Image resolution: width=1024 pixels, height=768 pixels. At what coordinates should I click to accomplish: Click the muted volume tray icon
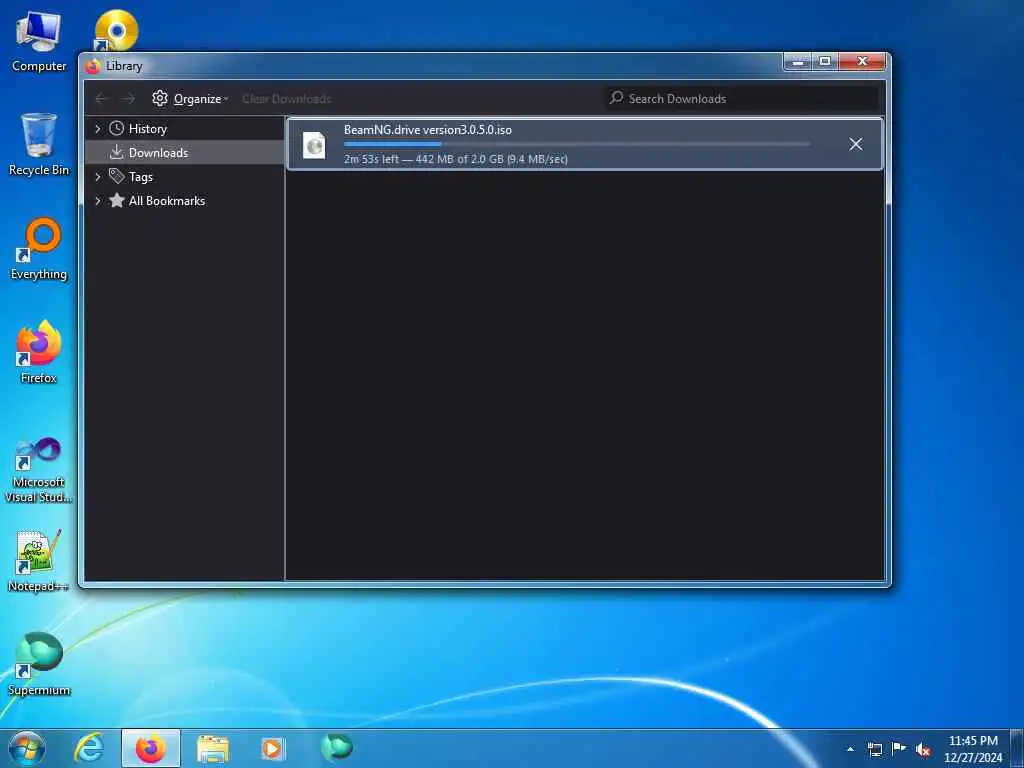click(923, 750)
